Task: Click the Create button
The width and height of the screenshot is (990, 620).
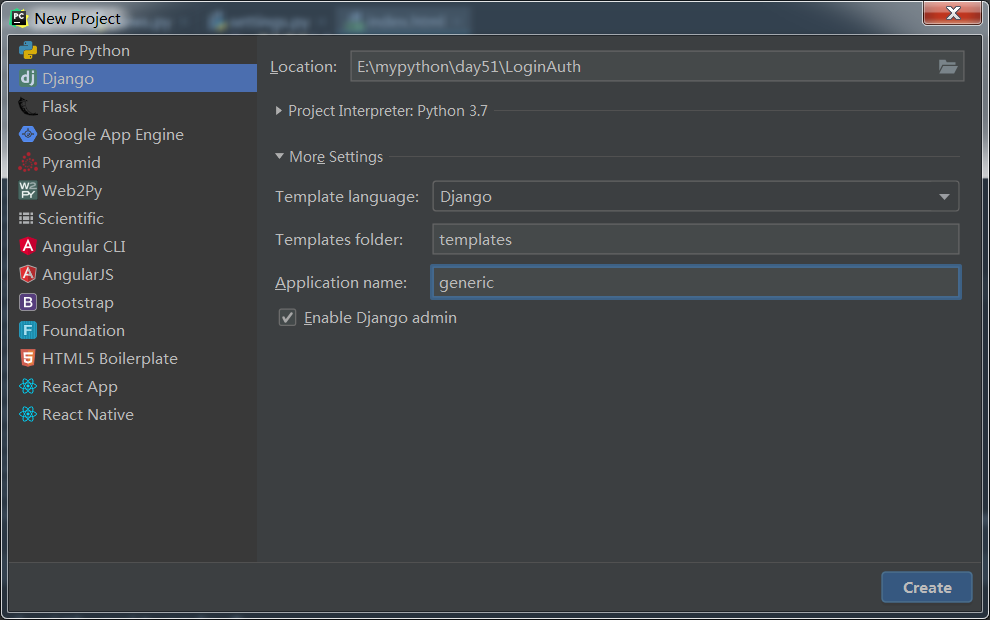Action: tap(927, 587)
